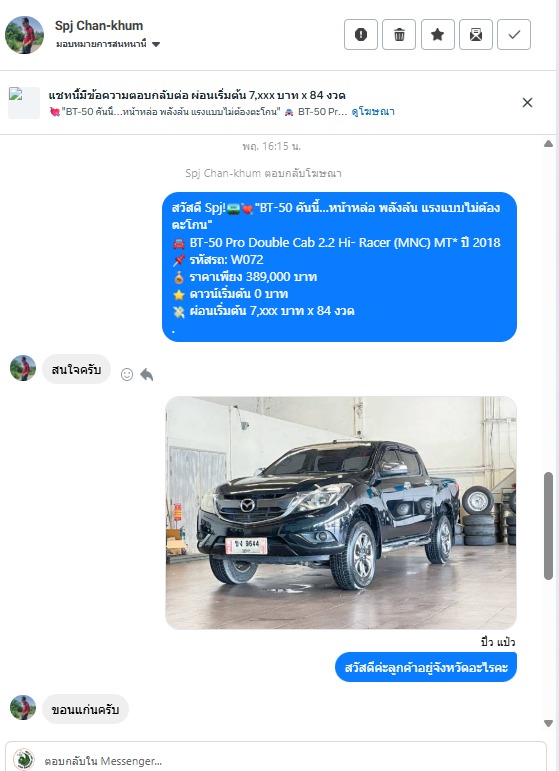Viewport: 559px width, 771px height.
Task: Click page avatar beside the reply field
Action: click(x=24, y=759)
